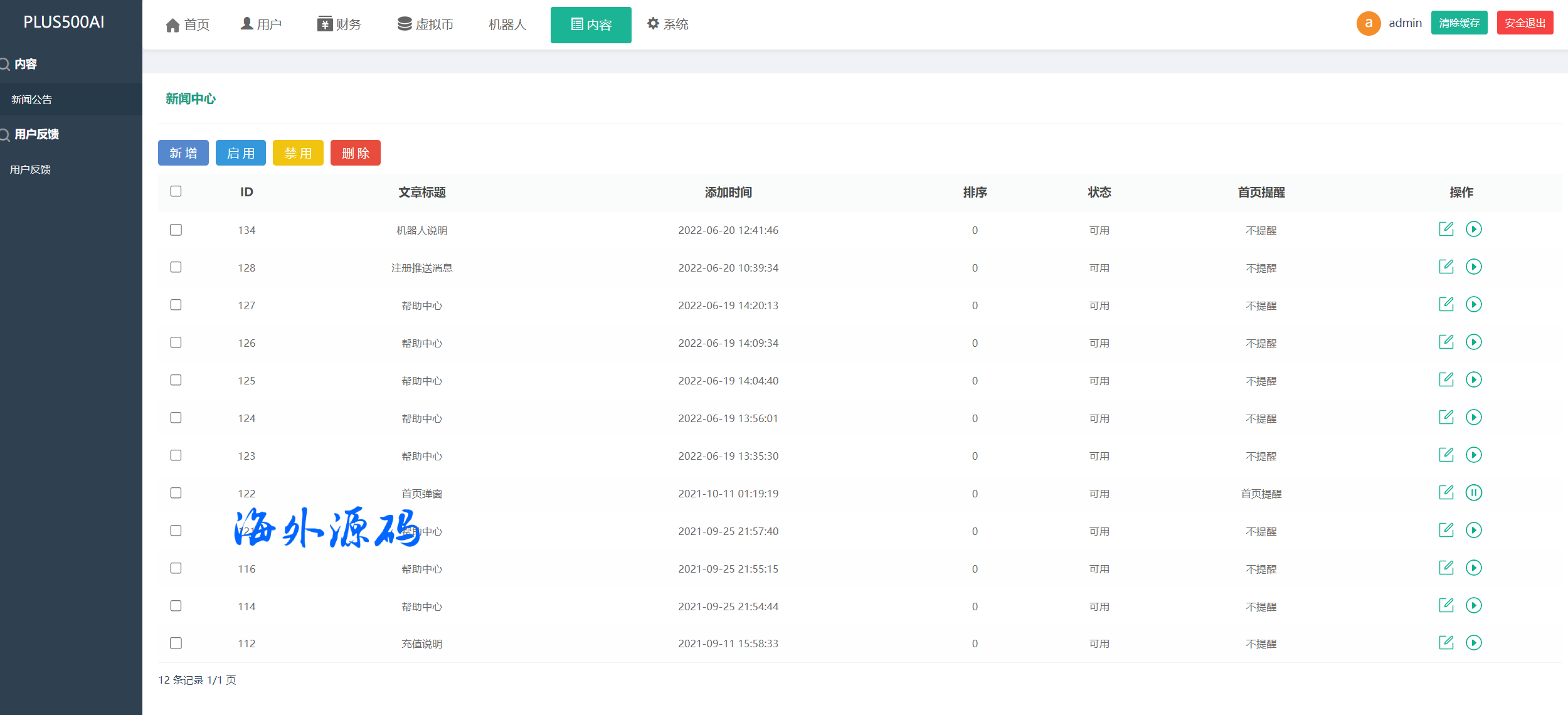Click play icon for article 125

tap(1473, 379)
